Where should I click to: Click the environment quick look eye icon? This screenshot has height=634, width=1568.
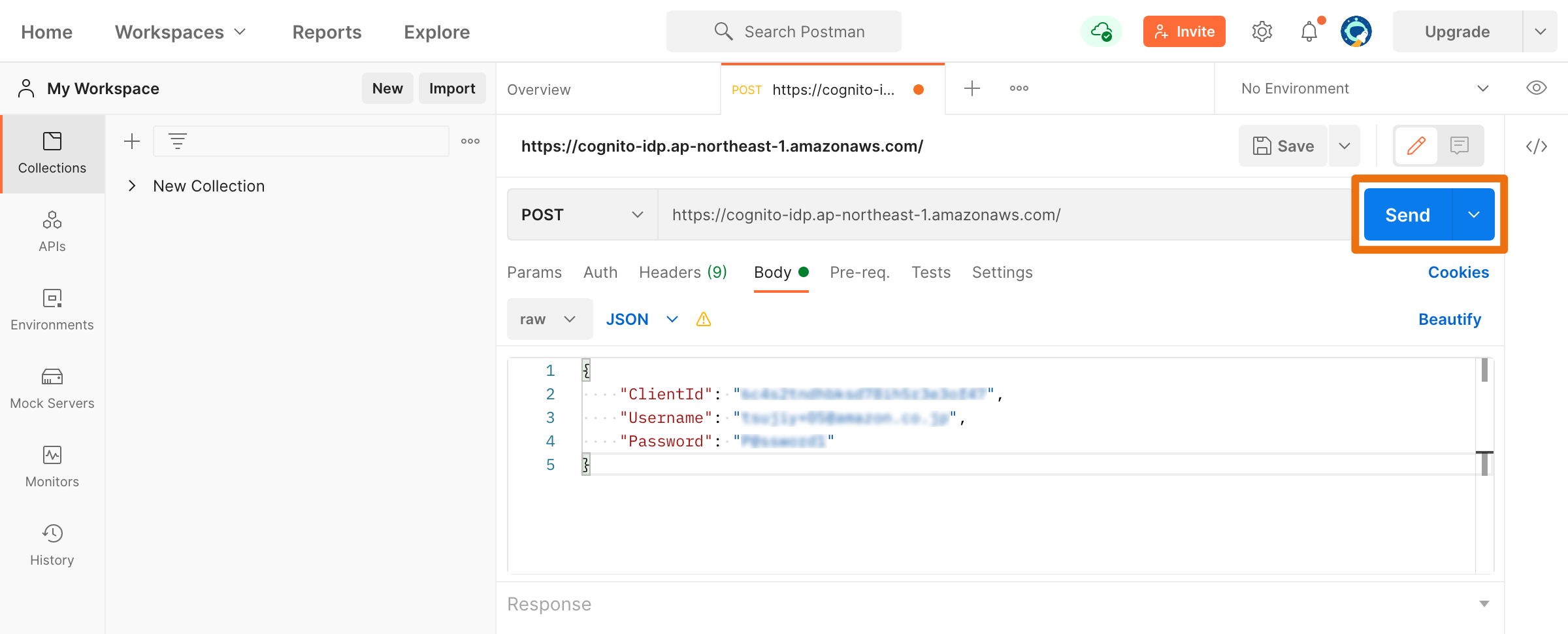click(1537, 88)
